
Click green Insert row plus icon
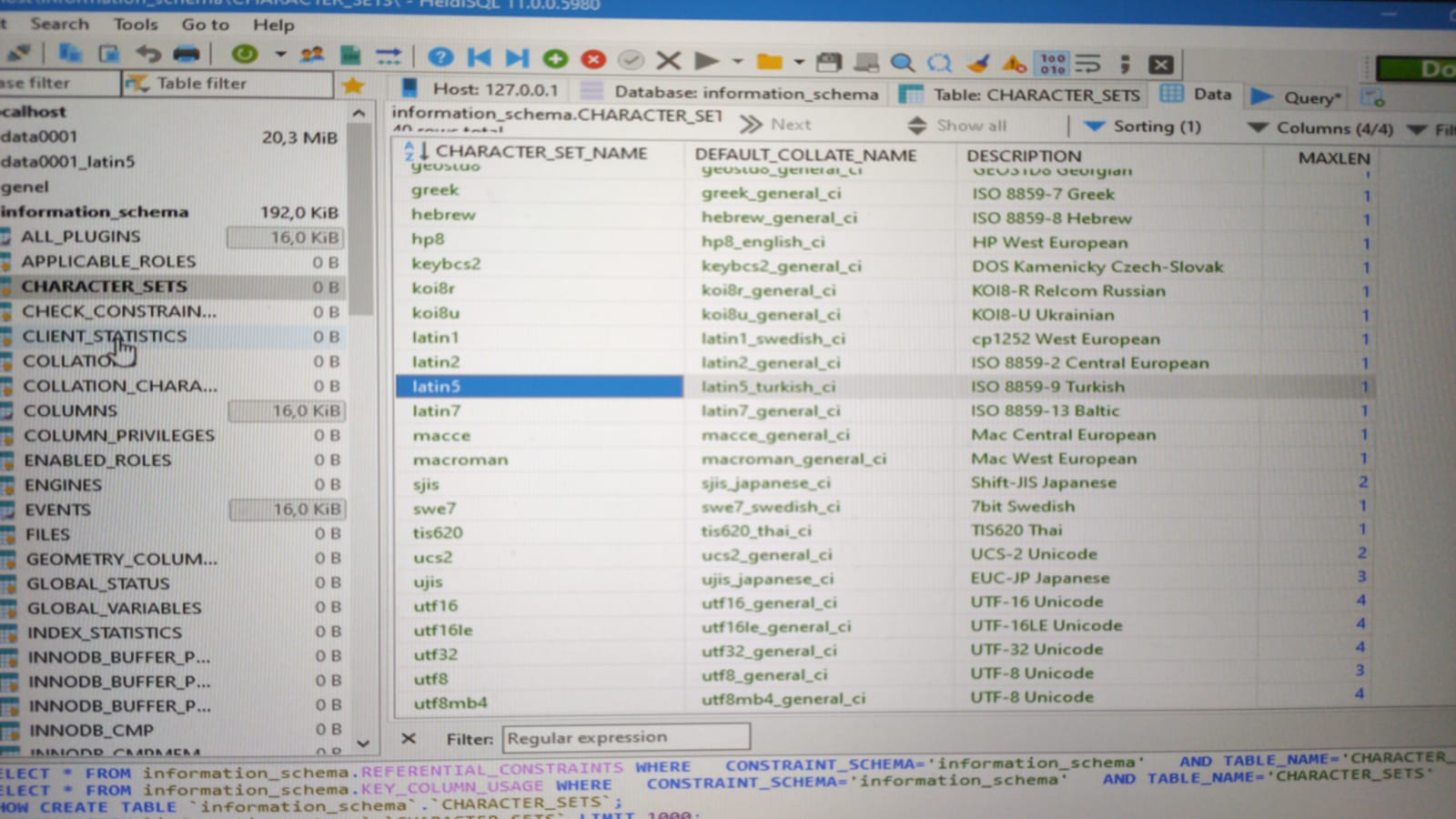[555, 59]
